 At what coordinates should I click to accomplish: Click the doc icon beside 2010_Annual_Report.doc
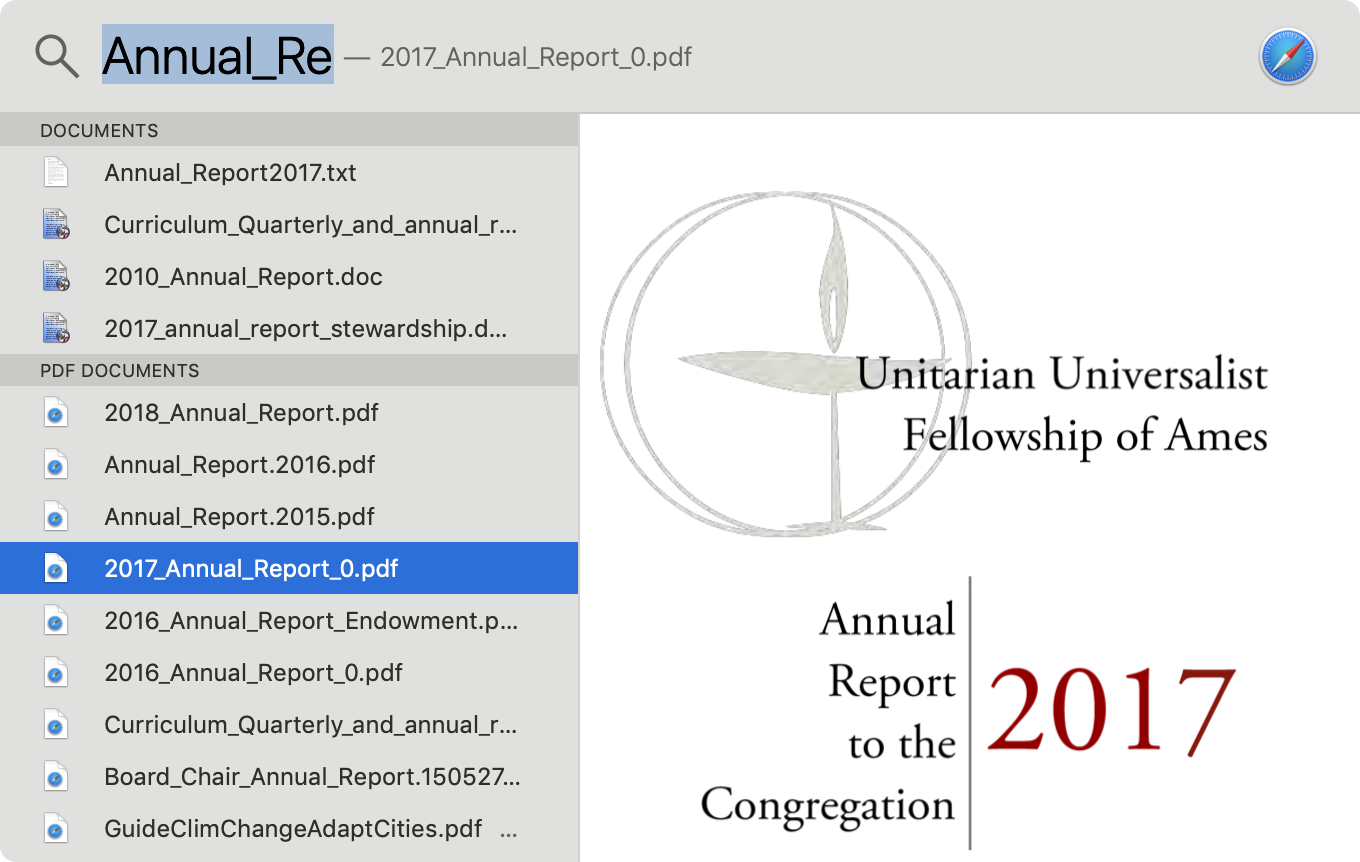click(x=56, y=276)
